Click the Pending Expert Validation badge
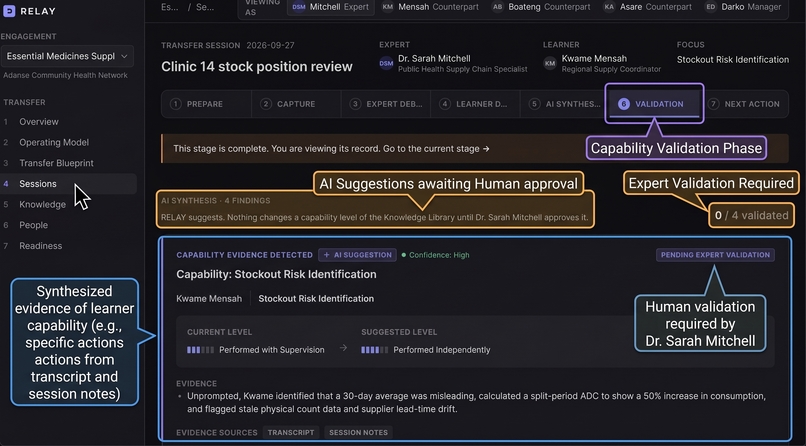The width and height of the screenshot is (806, 446). tap(715, 255)
